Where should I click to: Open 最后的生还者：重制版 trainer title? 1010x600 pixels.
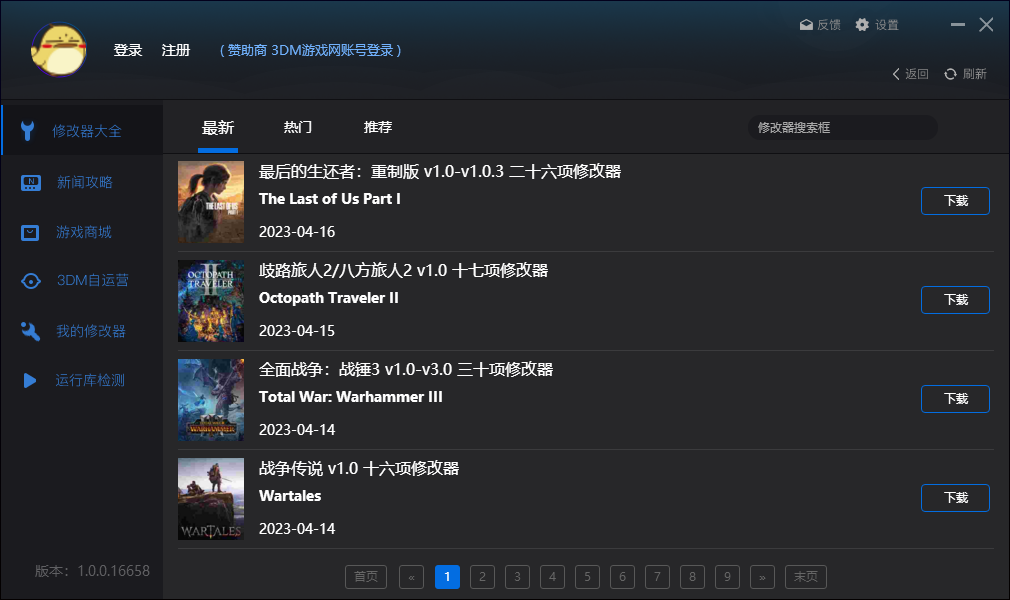click(440, 171)
